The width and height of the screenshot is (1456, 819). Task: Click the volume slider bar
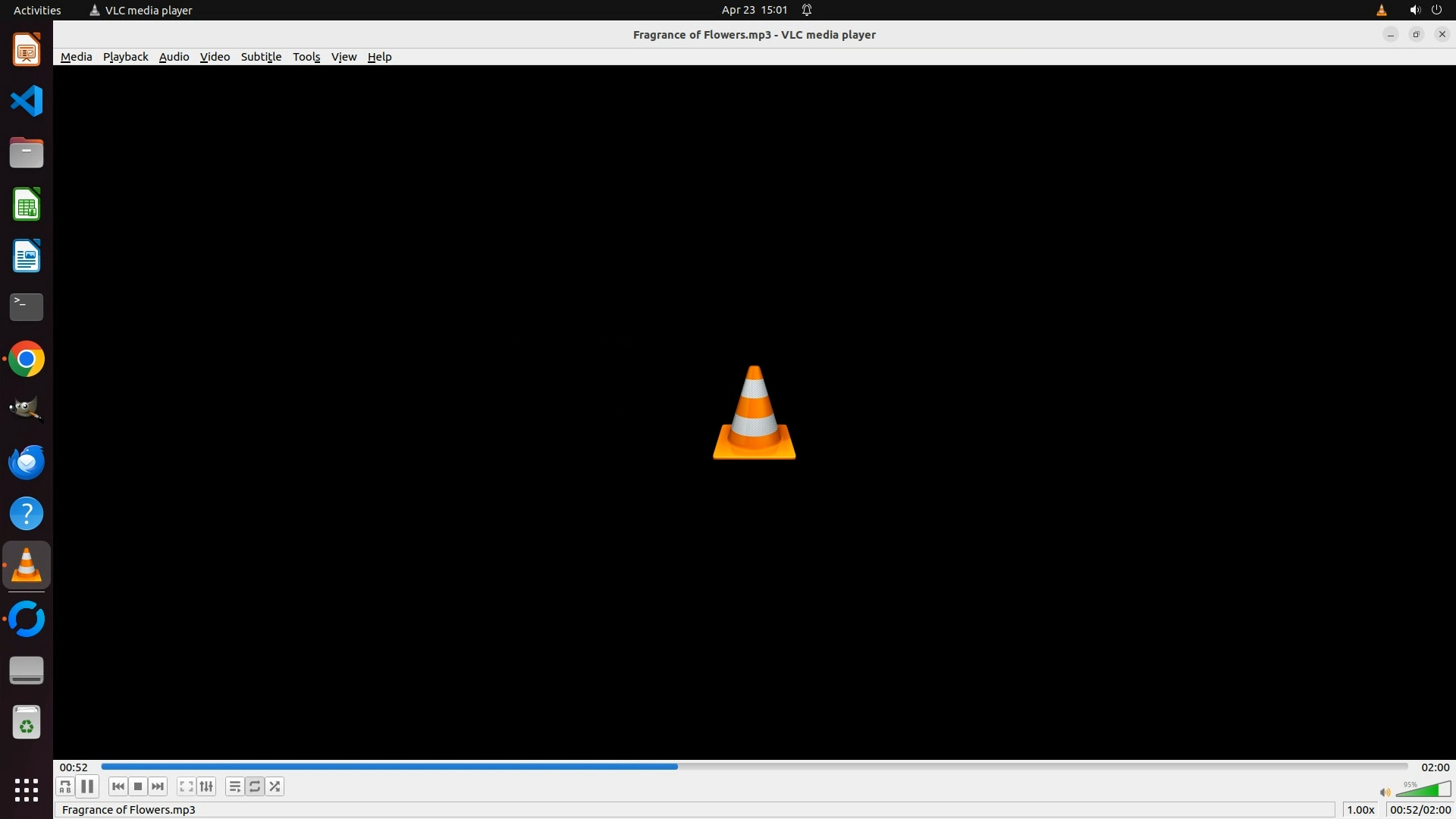(x=1424, y=791)
